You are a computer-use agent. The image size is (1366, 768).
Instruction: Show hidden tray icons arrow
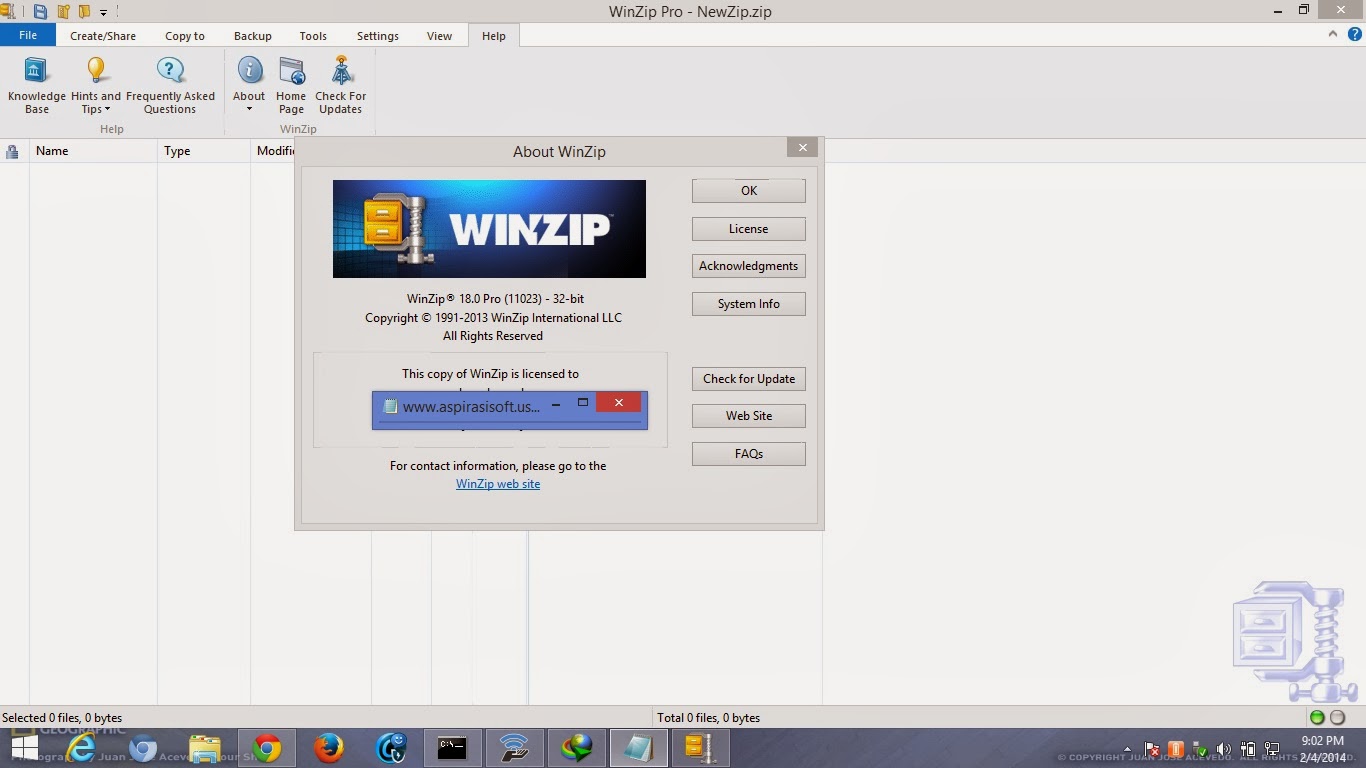1127,749
